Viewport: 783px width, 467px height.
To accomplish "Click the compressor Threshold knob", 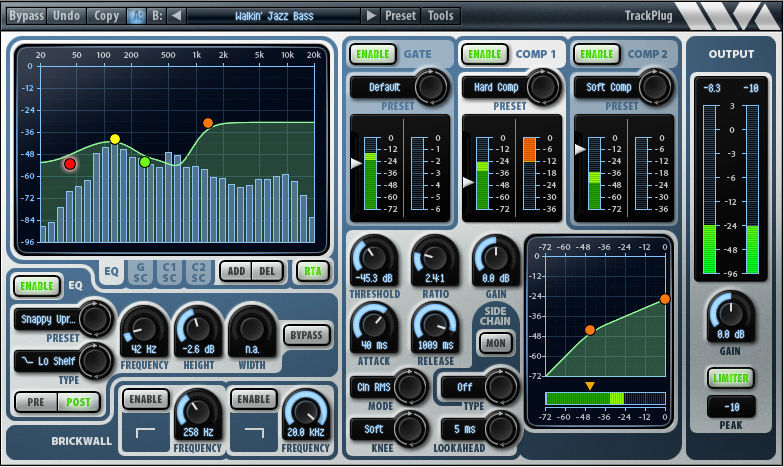I will point(374,258).
